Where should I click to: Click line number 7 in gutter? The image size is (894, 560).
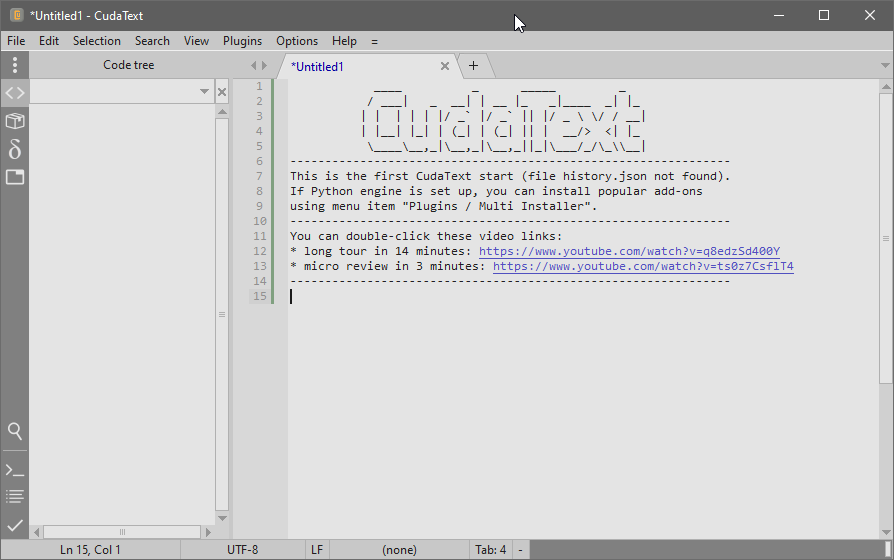pyautogui.click(x=259, y=176)
